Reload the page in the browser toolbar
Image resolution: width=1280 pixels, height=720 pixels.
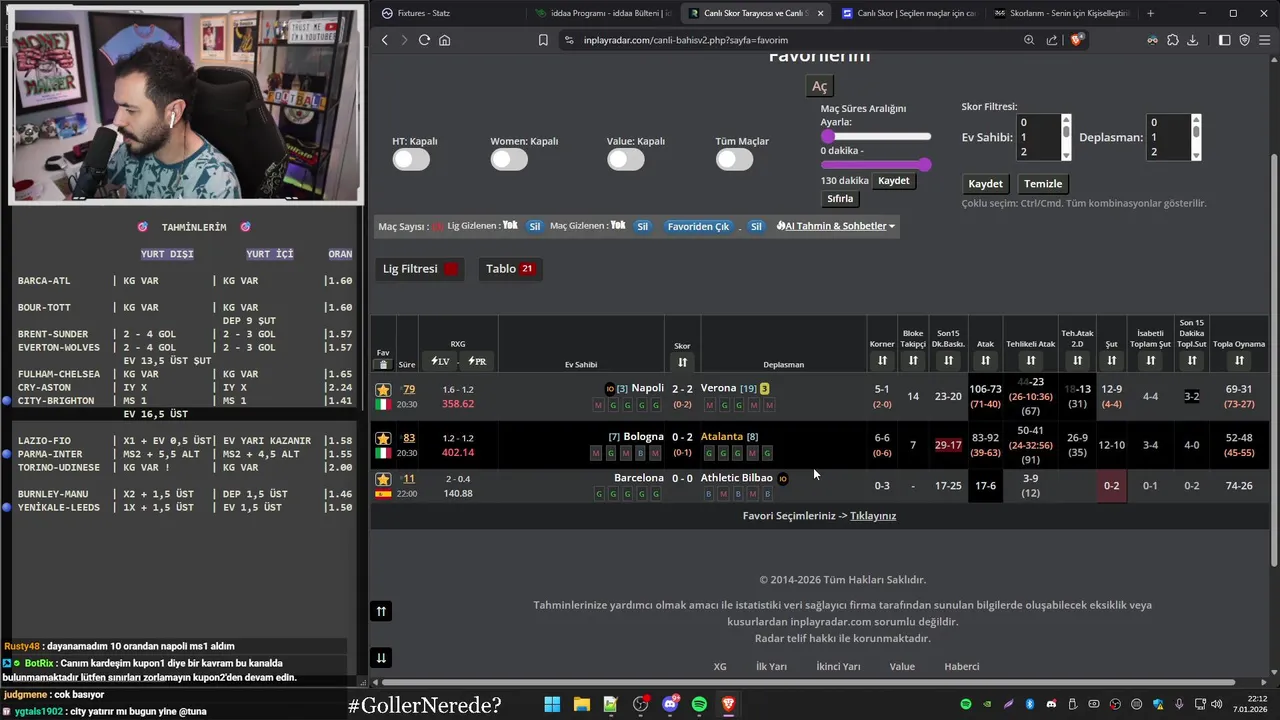tap(424, 40)
